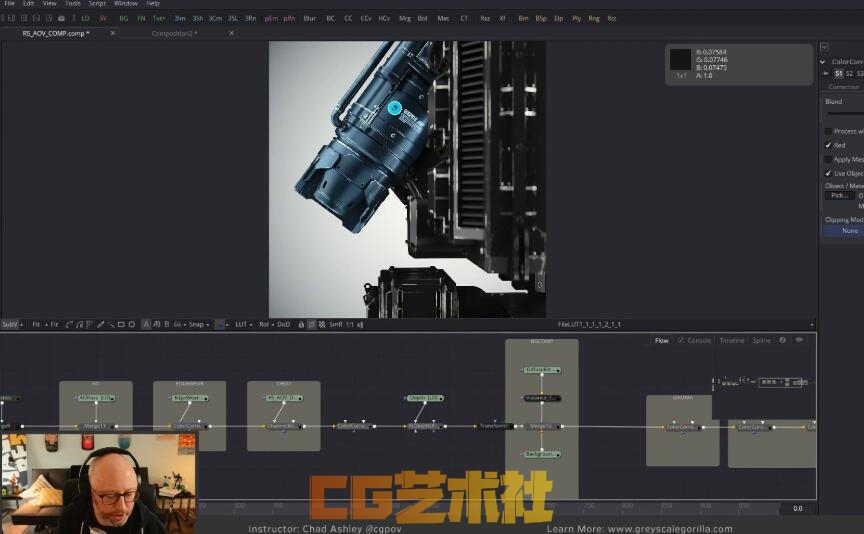Collapse the ColorCorrector tool header
864x534 pixels.
point(823,62)
